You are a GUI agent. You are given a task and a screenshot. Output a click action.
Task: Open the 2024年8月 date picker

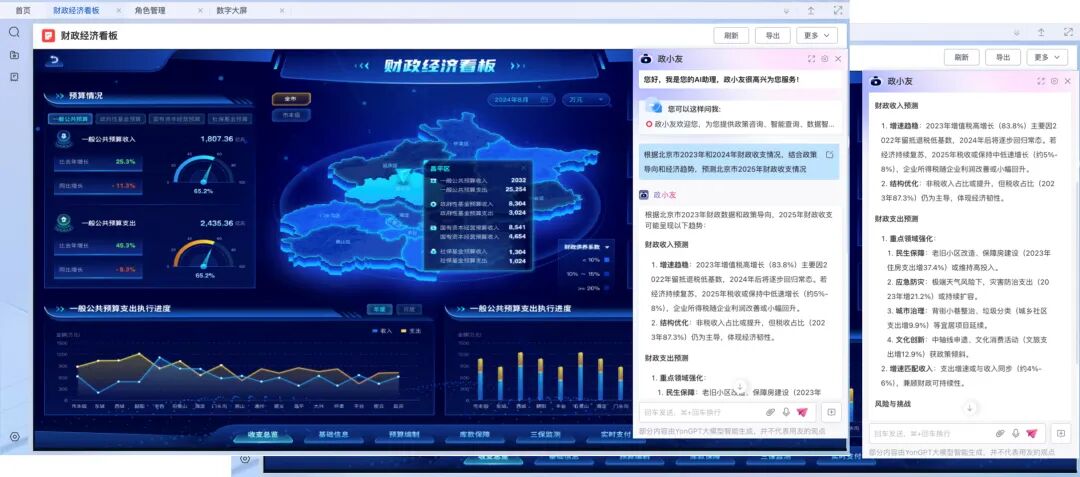click(x=520, y=100)
